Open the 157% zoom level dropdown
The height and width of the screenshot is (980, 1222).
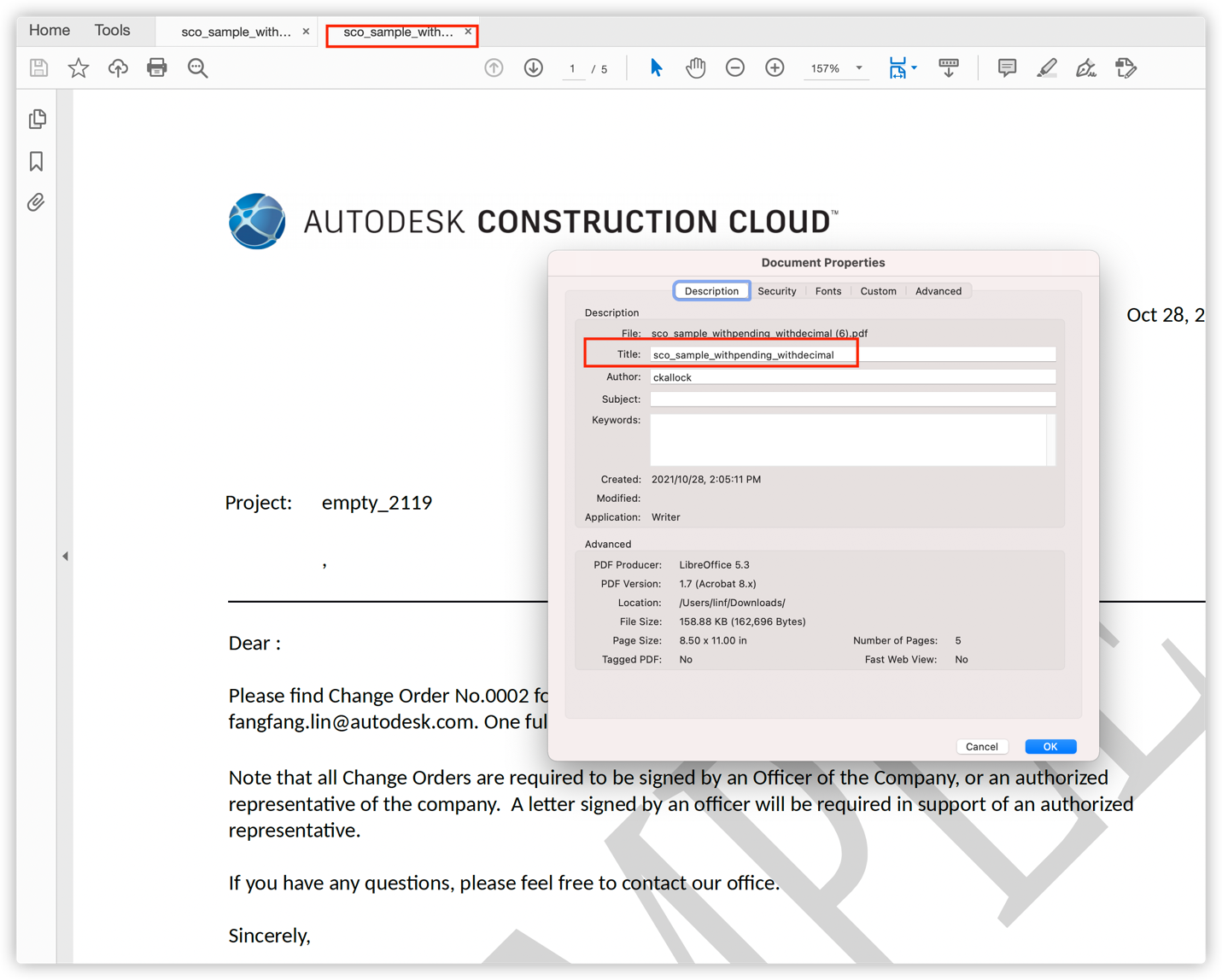click(859, 68)
